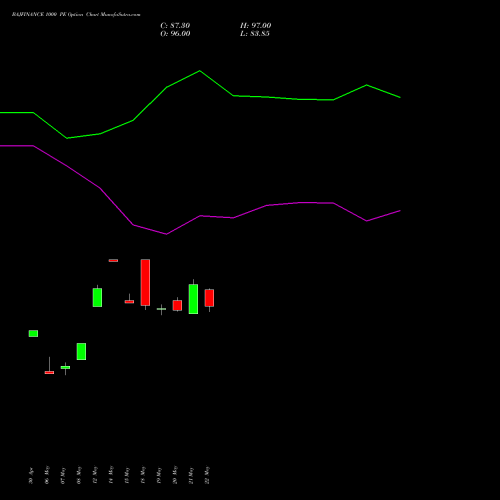
Task: Click the peak of the green line
Action: [200, 71]
